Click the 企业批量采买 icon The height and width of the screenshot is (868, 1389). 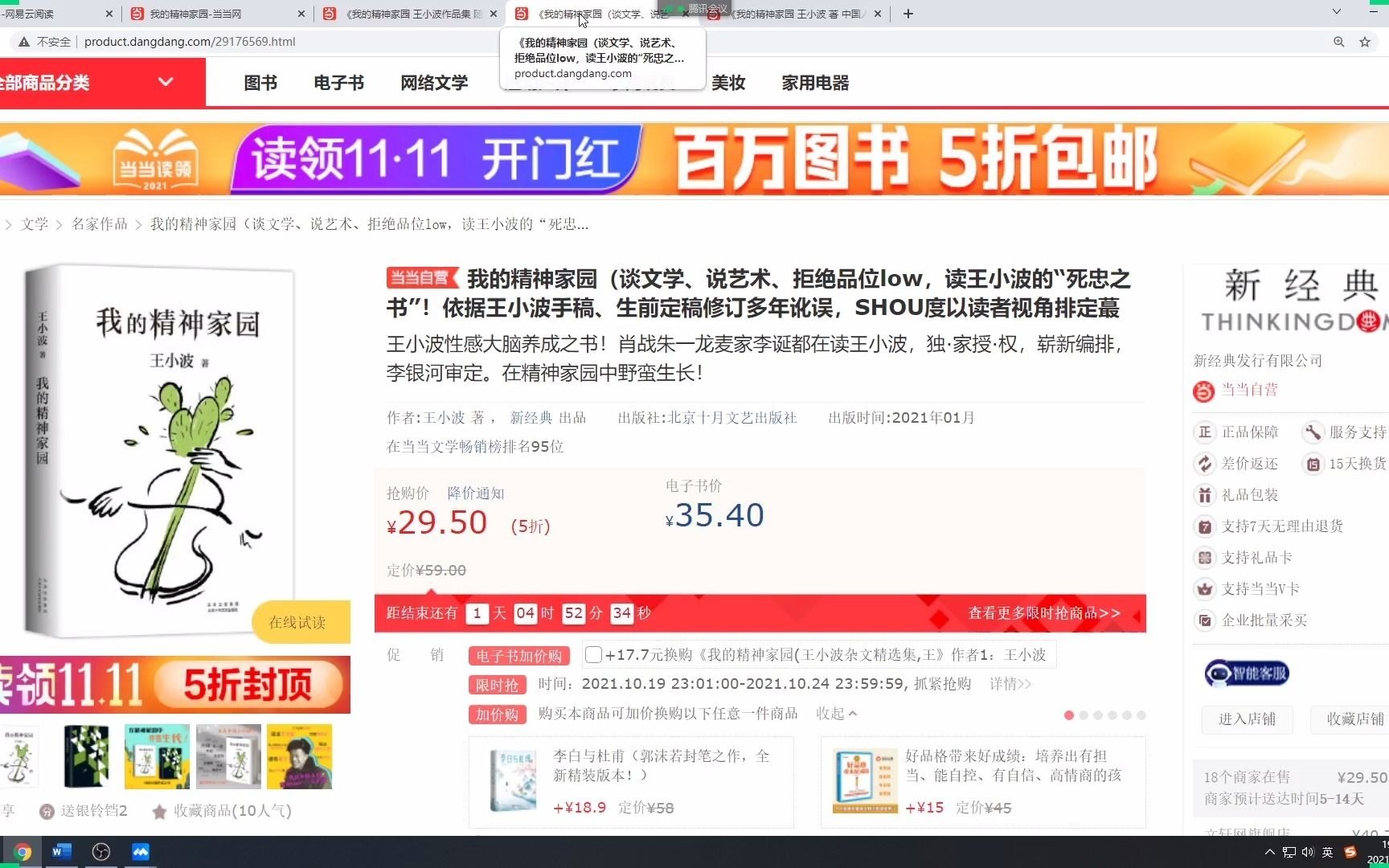[x=1204, y=620]
